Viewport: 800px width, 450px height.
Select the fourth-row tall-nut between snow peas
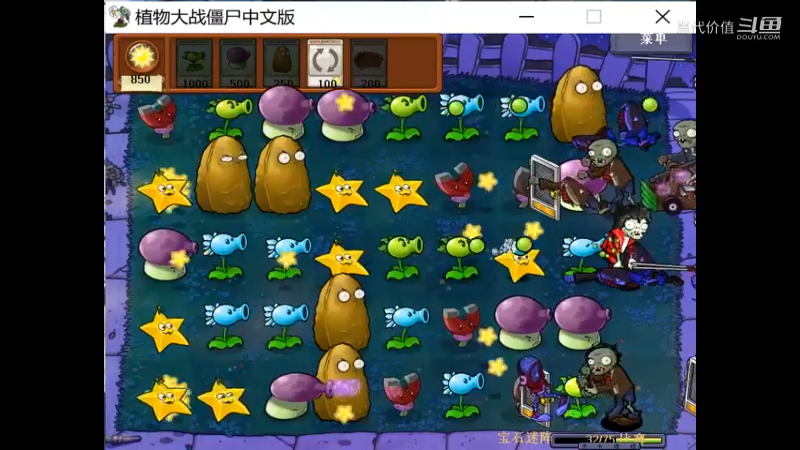(x=342, y=312)
